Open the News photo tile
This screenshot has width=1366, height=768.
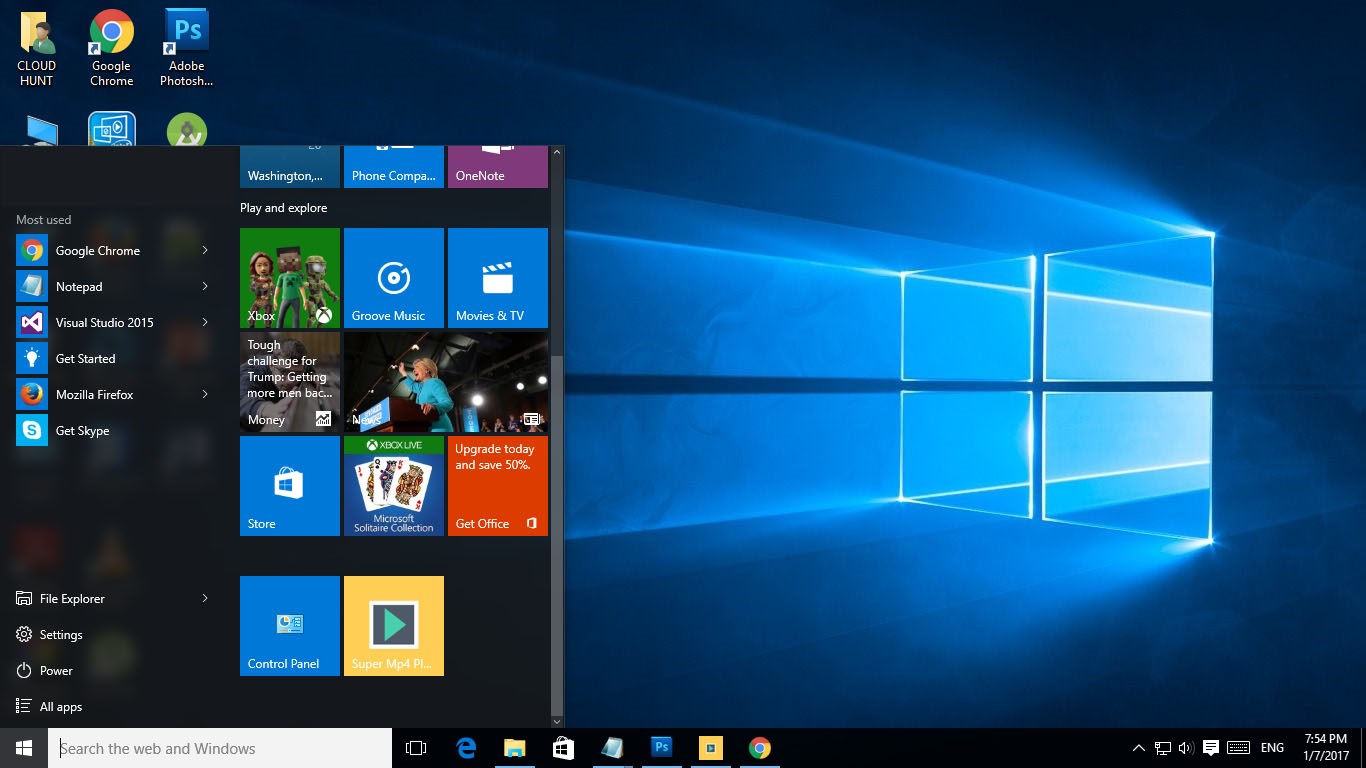pyautogui.click(x=446, y=382)
